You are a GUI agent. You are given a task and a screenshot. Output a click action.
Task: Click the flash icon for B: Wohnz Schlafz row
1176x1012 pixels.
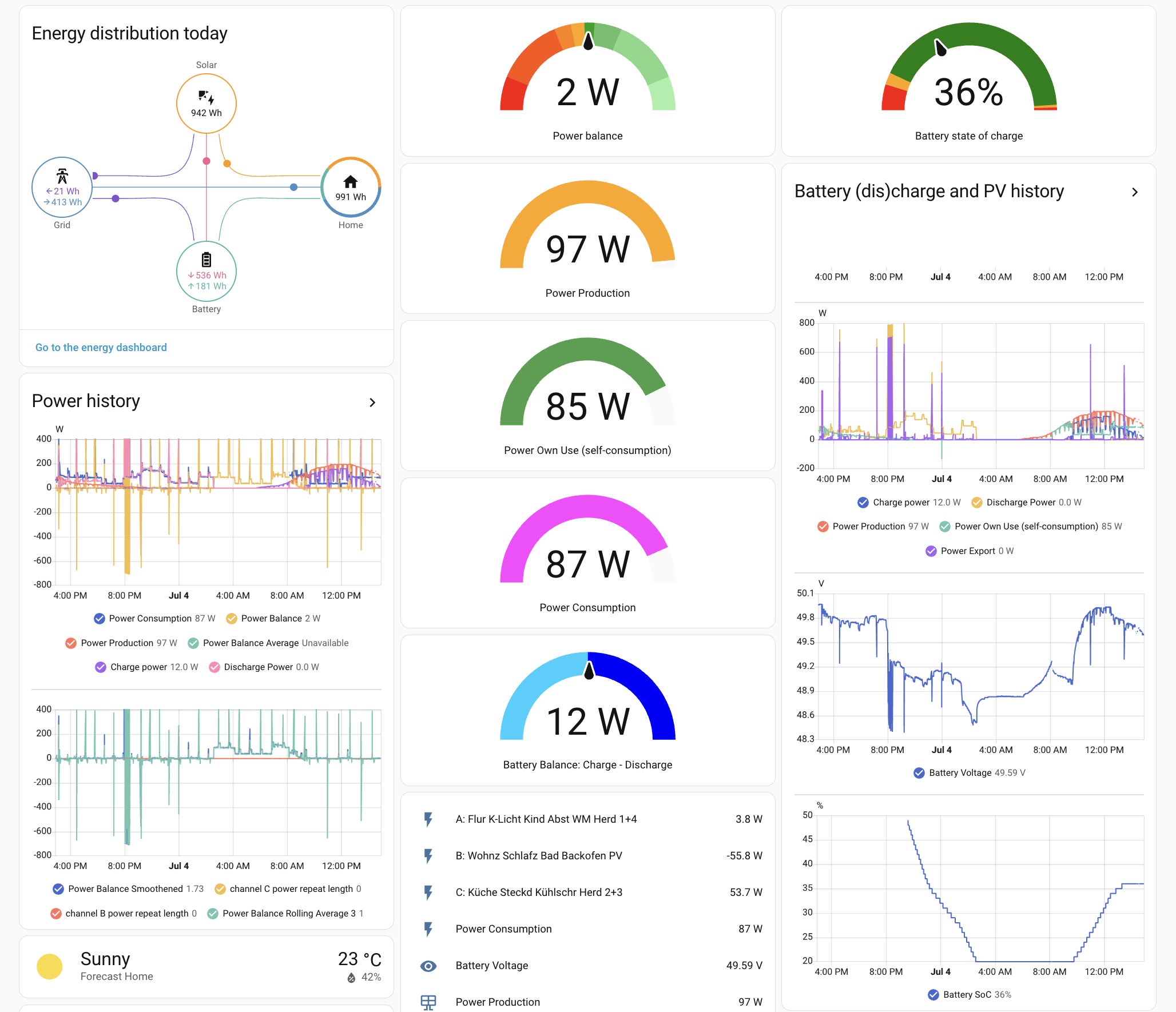(428, 856)
